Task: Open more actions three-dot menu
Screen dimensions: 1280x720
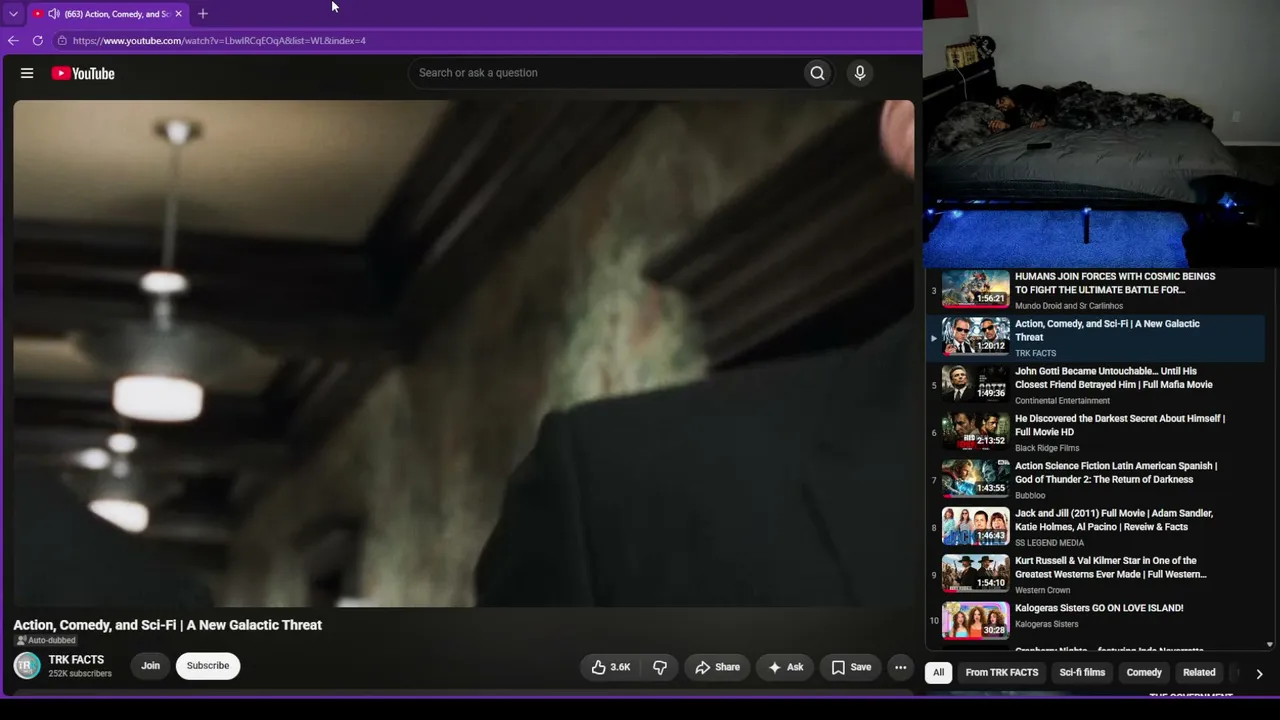Action: point(900,667)
